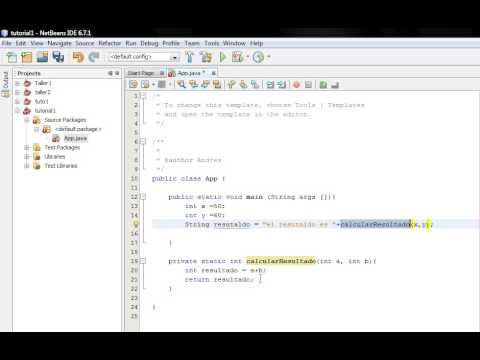
Task: Click the Profile Main Project icon
Action: (258, 57)
